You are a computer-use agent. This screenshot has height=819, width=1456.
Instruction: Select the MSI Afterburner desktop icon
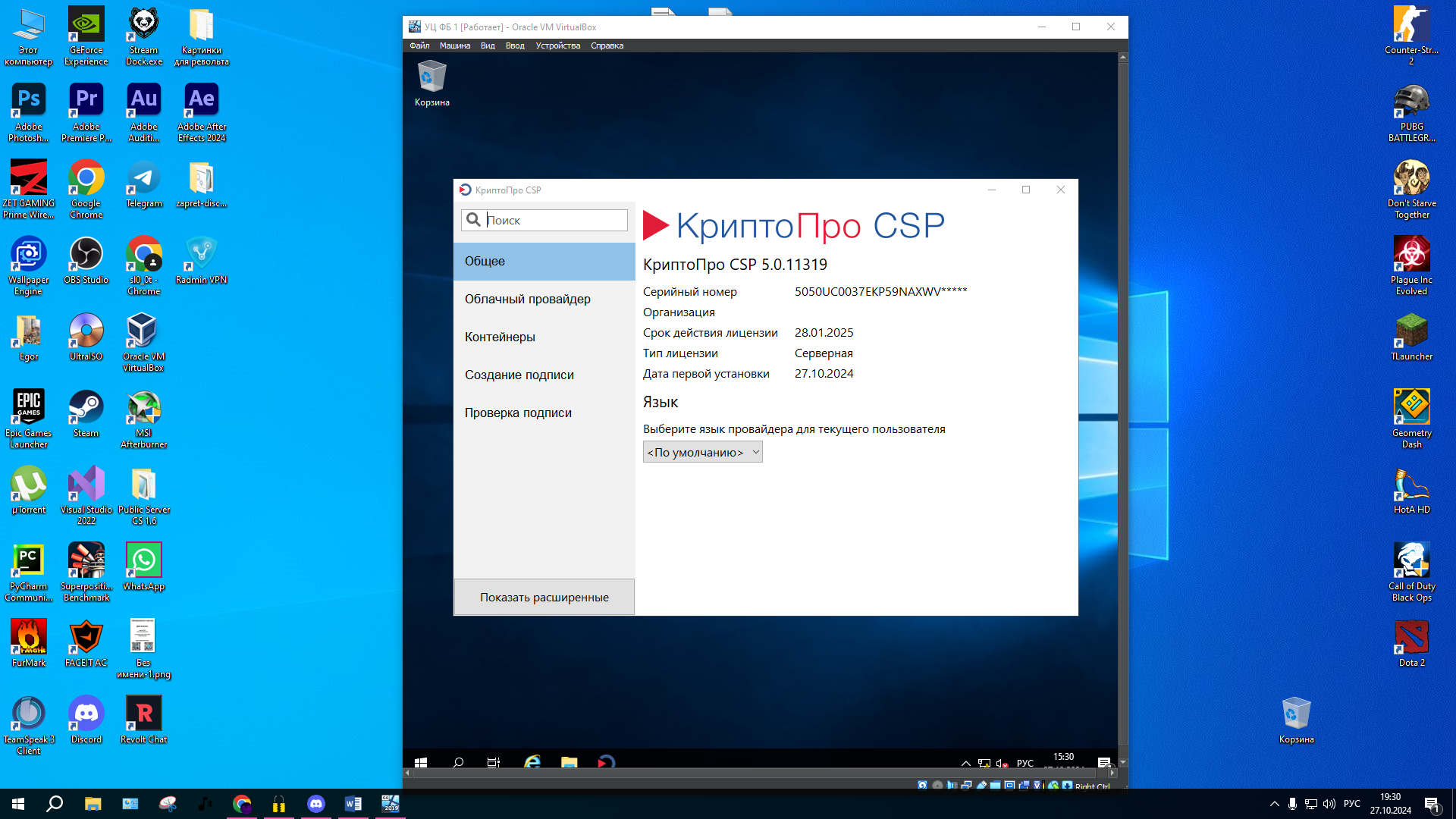pyautogui.click(x=144, y=419)
